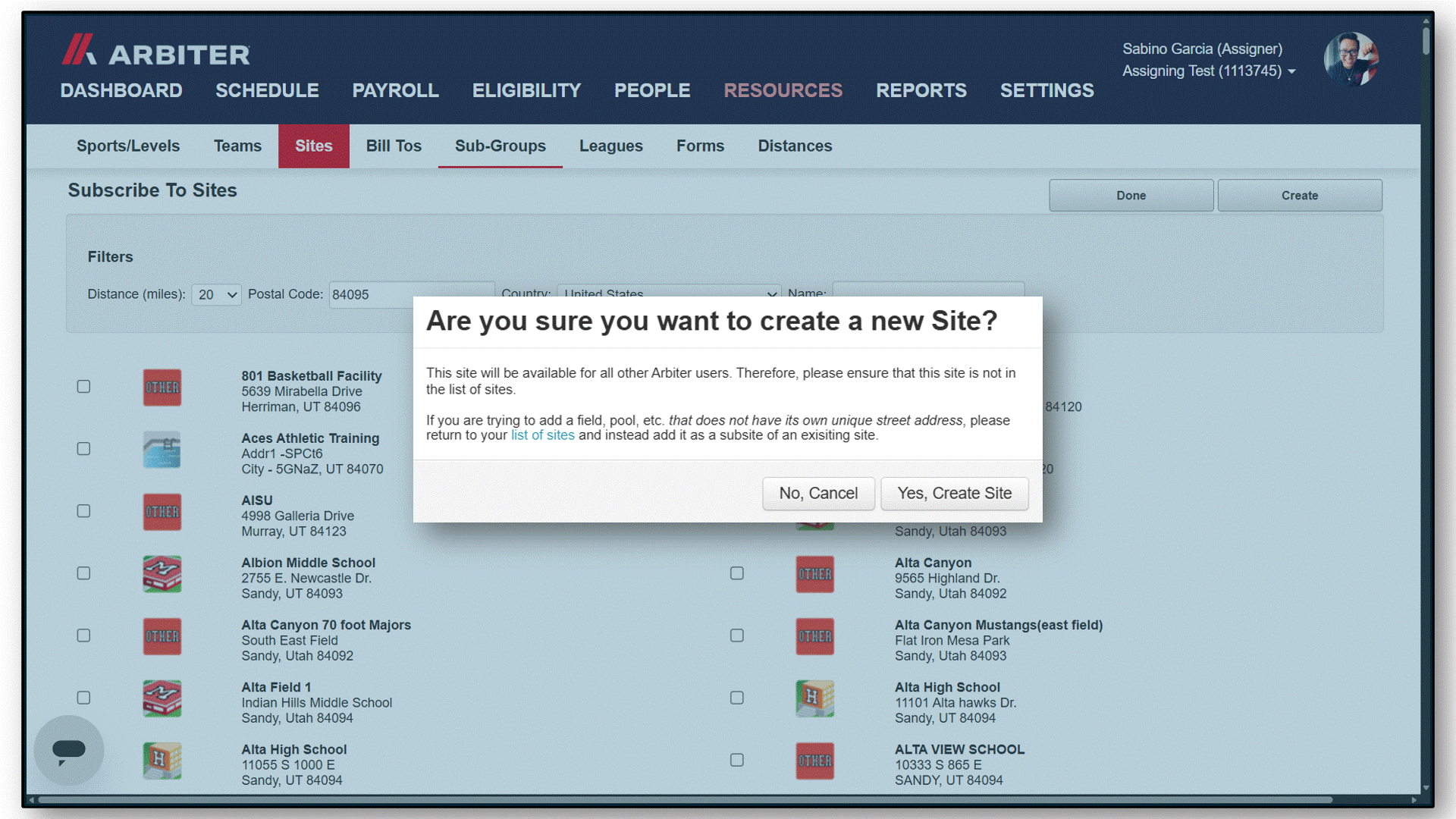The width and height of the screenshot is (1456, 819).
Task: Open the Distance miles dropdown
Action: click(217, 294)
